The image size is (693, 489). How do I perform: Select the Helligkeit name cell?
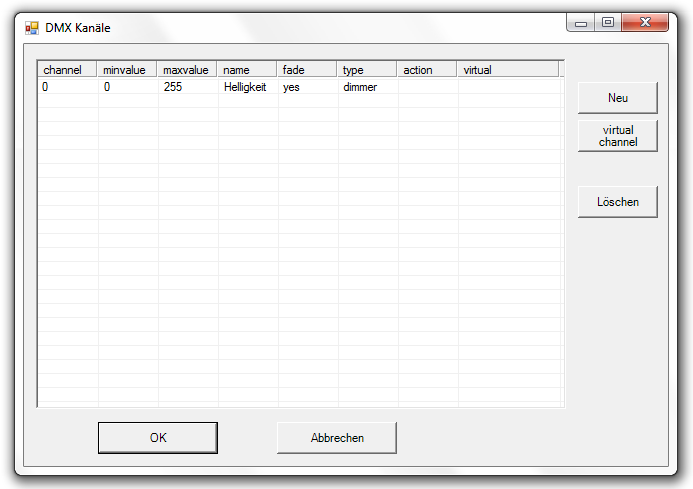(245, 88)
